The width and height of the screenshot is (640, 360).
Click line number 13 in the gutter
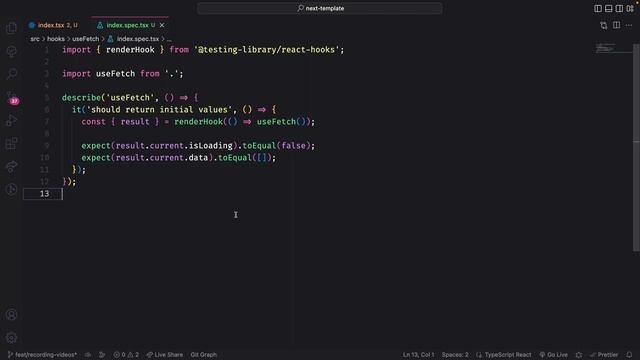tap(44, 194)
